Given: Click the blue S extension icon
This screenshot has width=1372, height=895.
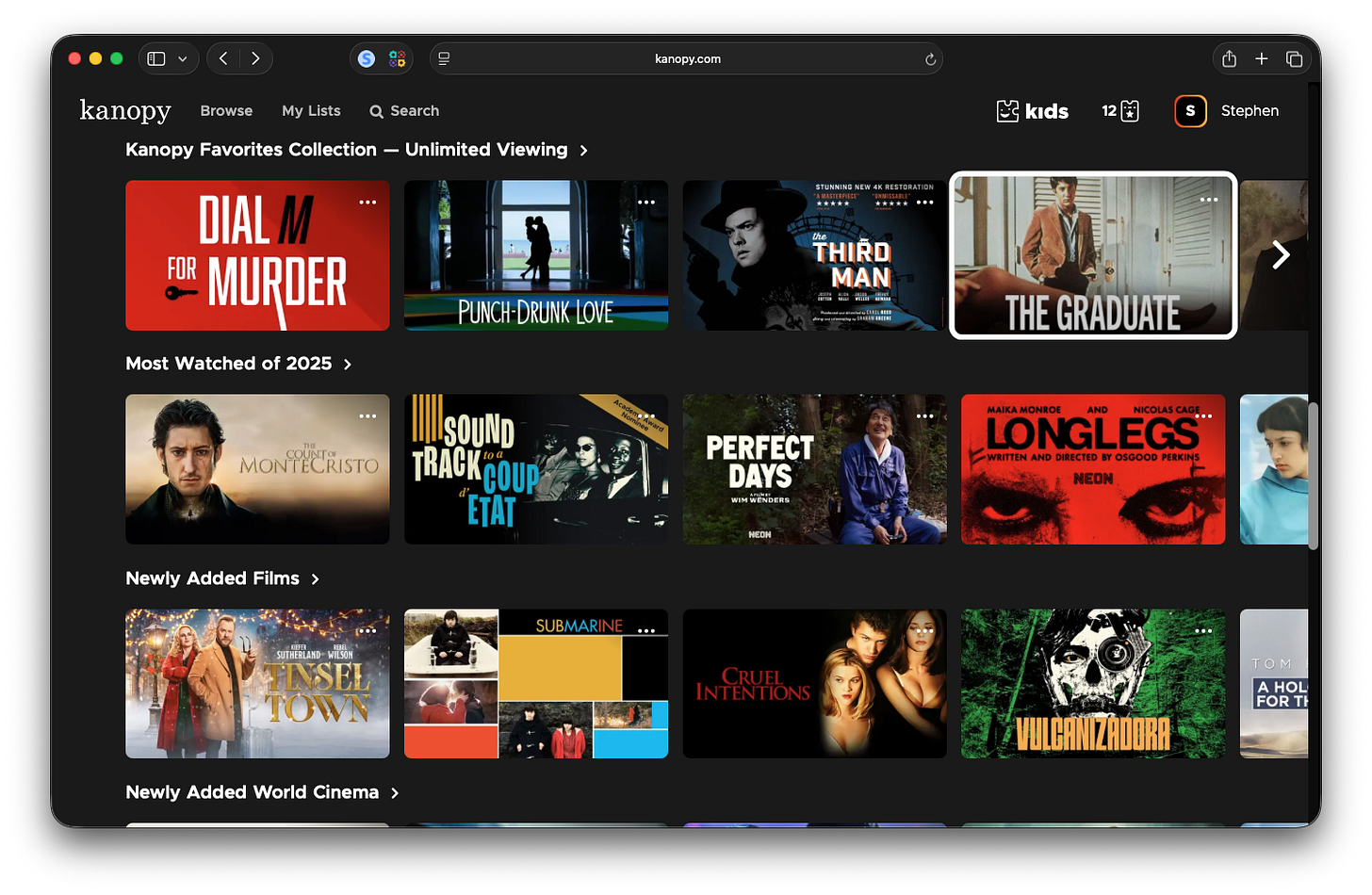Looking at the screenshot, I should 367,58.
